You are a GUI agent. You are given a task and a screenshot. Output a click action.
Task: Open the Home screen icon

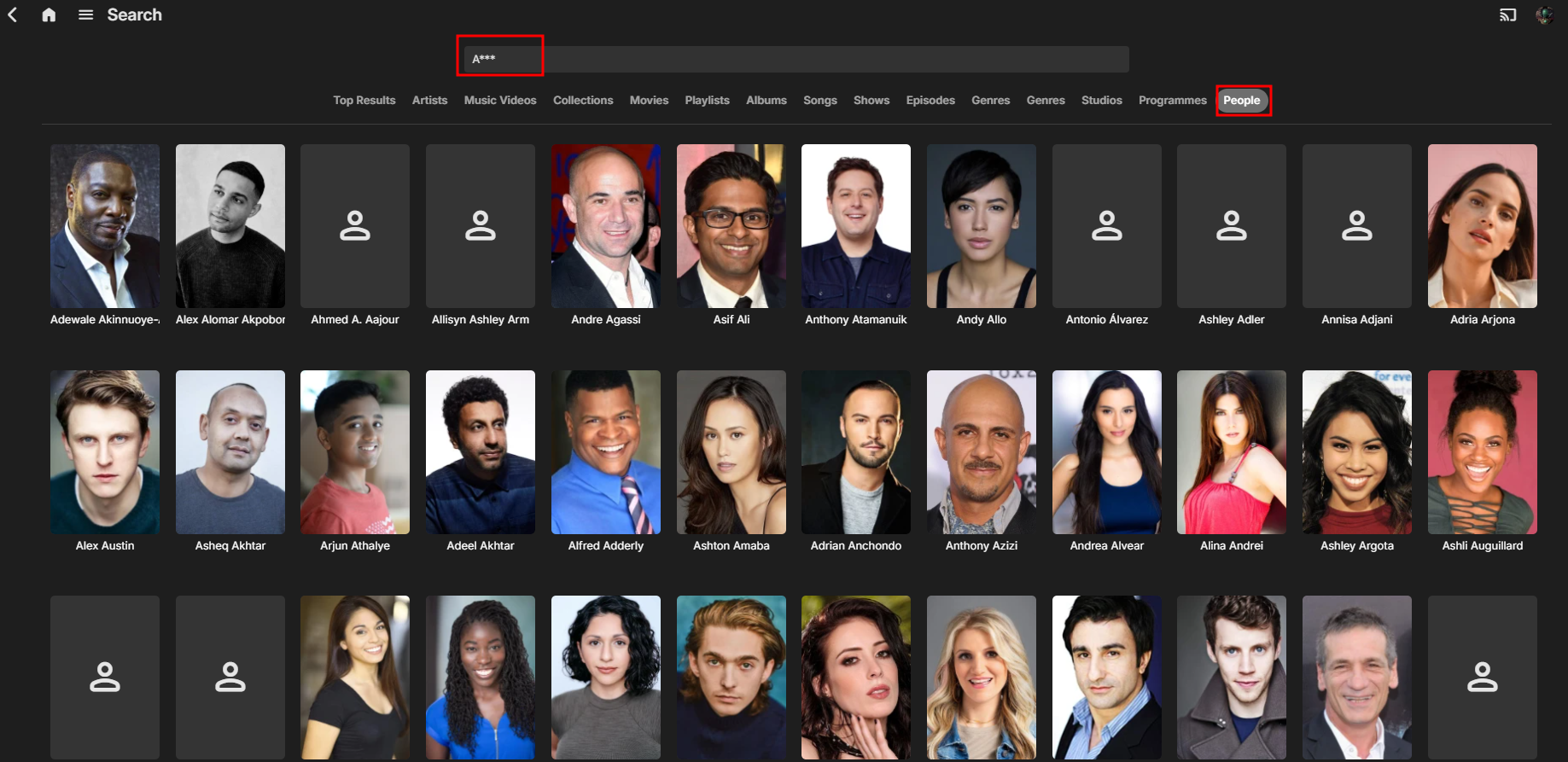point(49,15)
